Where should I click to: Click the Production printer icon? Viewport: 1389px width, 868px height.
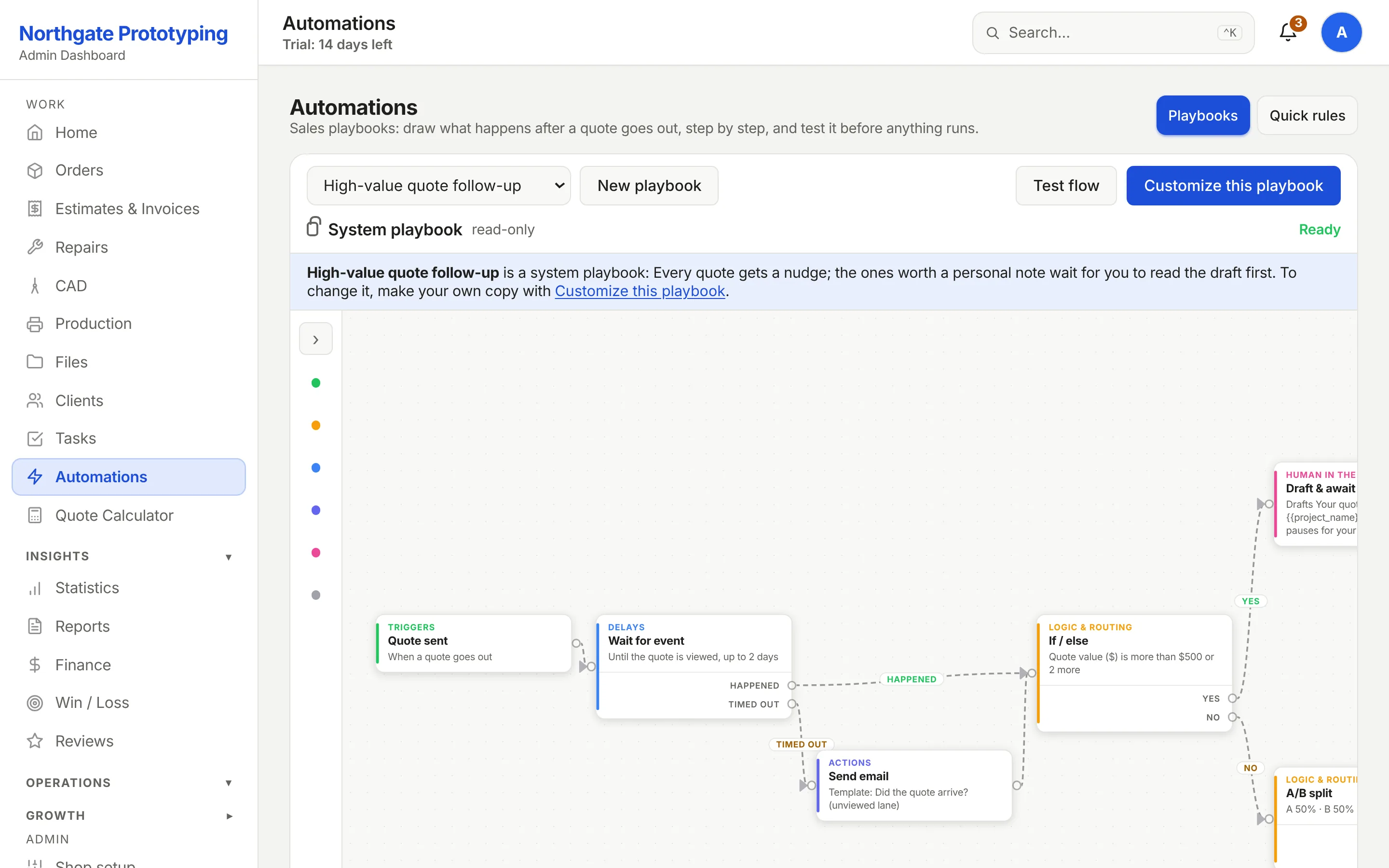pos(35,324)
